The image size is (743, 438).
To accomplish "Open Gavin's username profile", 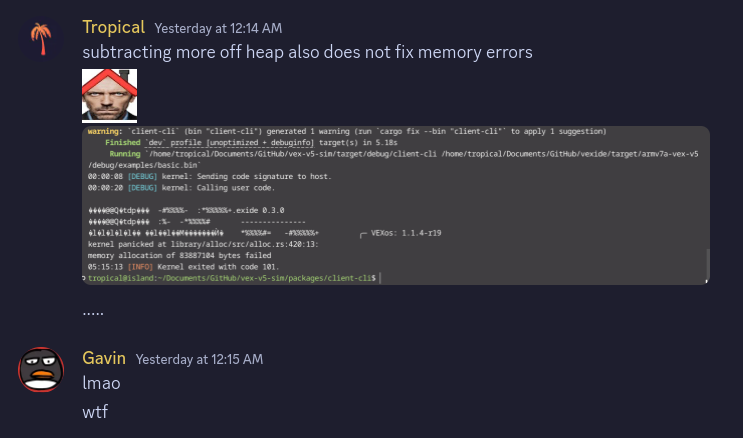I will [104, 358].
